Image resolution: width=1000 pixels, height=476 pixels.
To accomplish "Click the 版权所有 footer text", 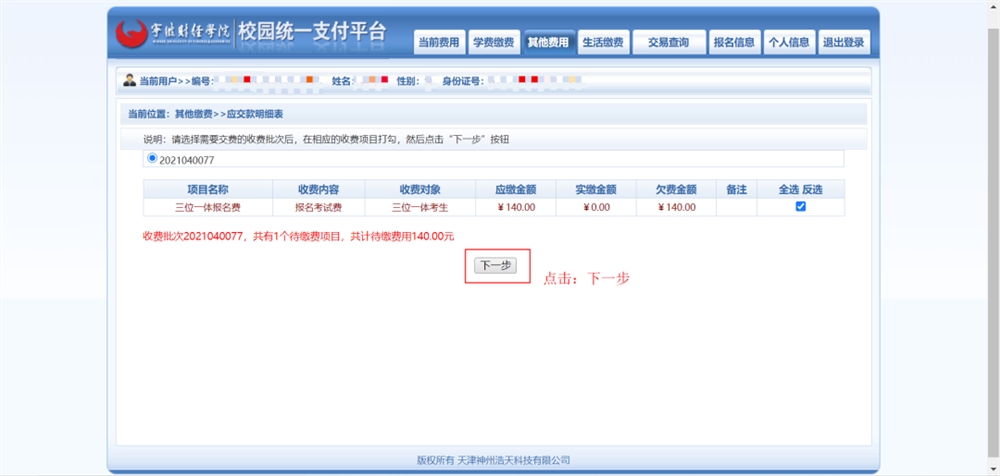I will coord(493,460).
